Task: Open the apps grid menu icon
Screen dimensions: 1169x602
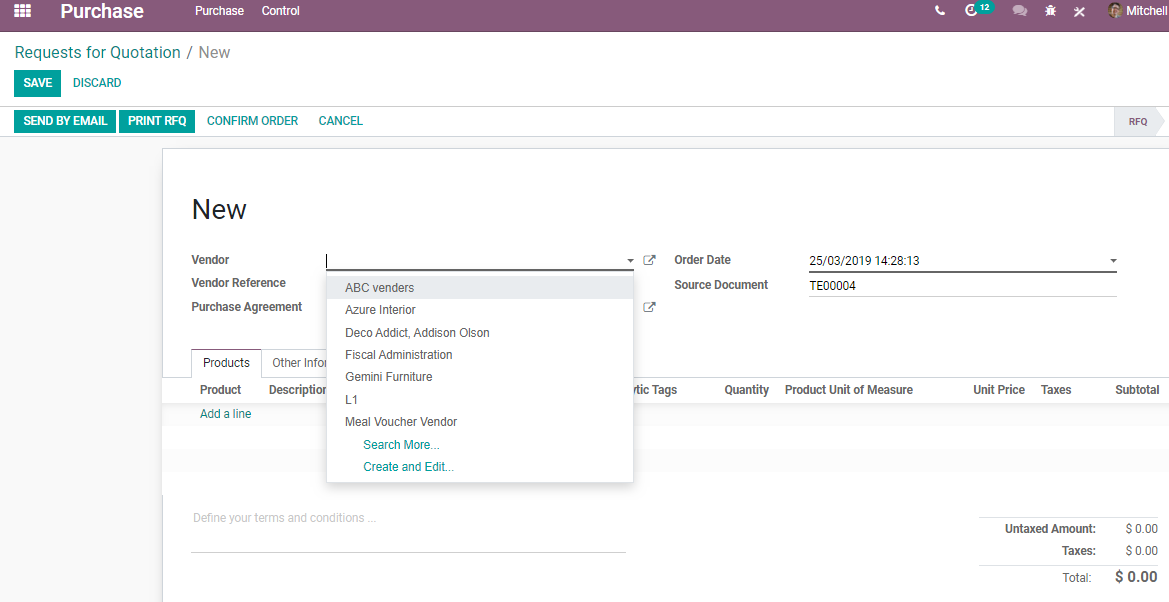Action: [22, 11]
